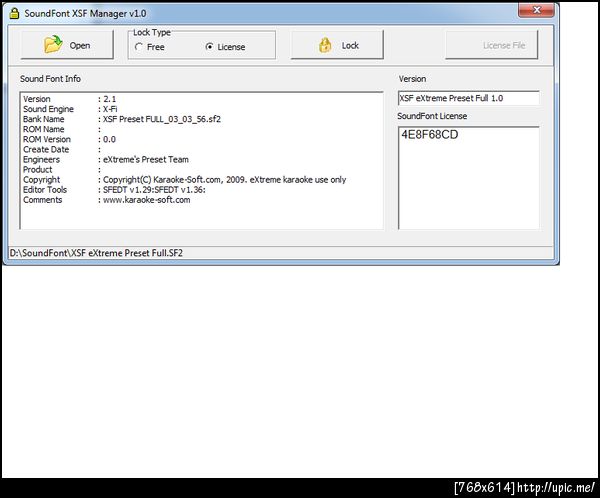Click the Sound Font Info heading
The image size is (600, 498).
click(50, 79)
